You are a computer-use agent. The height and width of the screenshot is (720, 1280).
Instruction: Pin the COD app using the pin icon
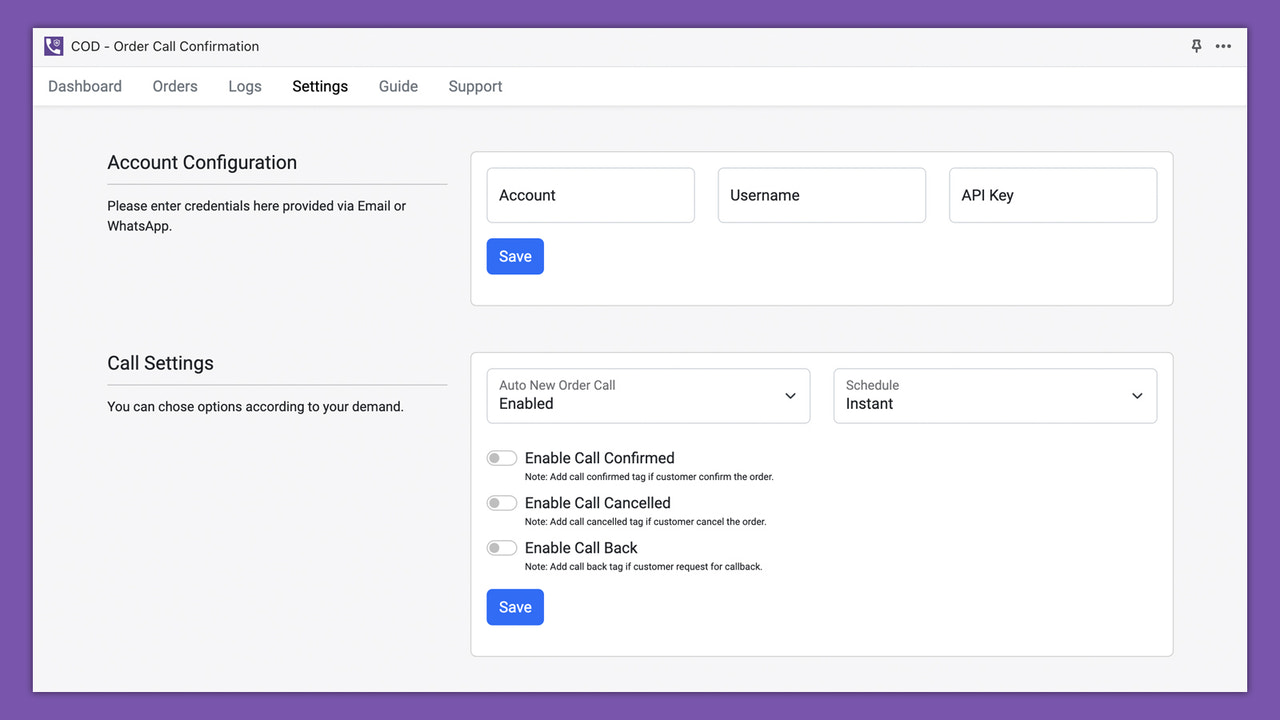tap(1196, 46)
